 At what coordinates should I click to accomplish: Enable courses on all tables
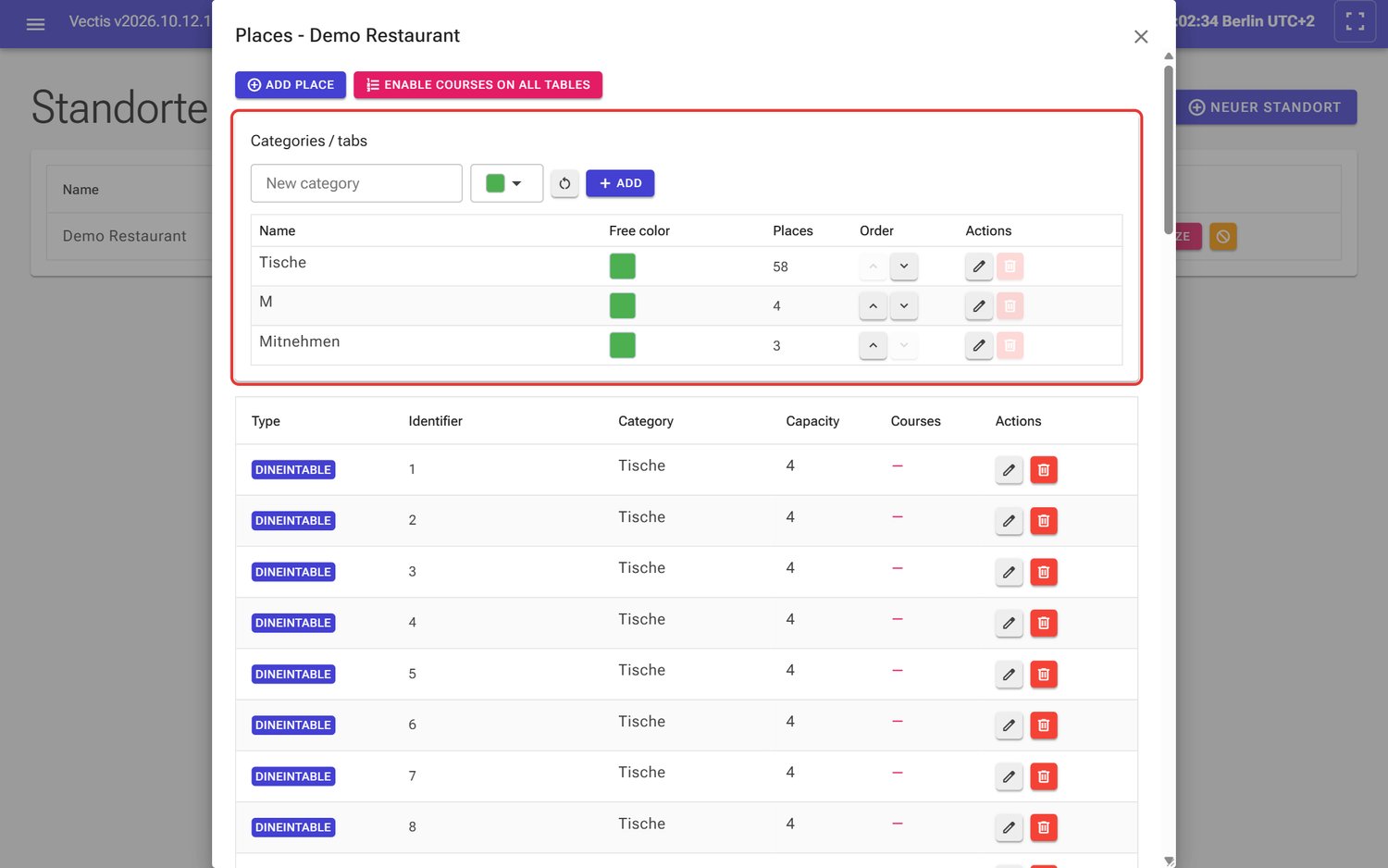tap(477, 85)
